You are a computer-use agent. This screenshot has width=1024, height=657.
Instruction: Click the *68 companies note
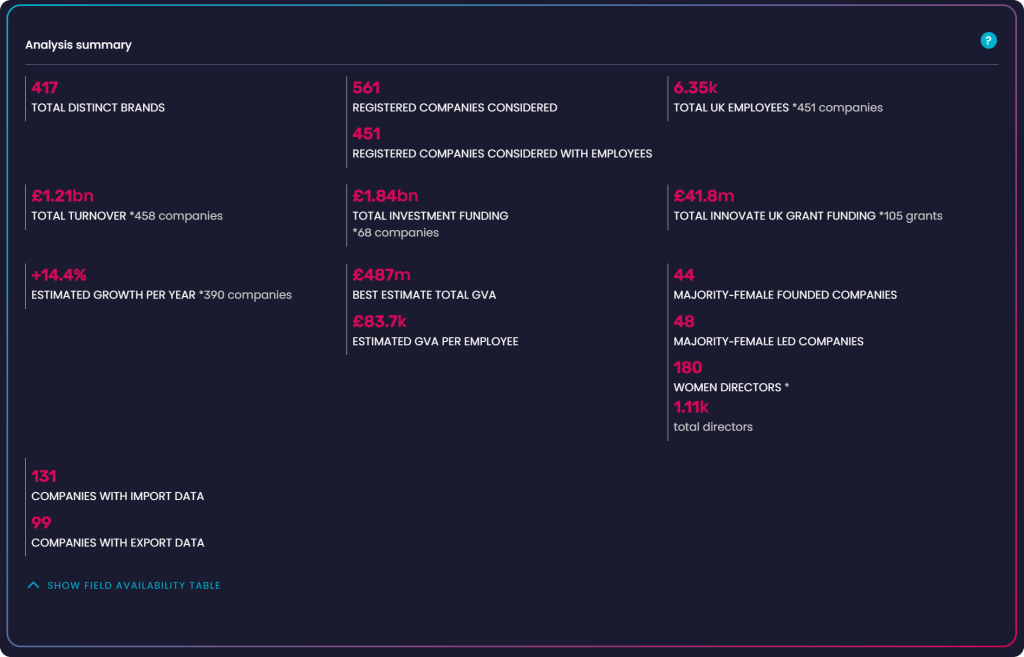pos(396,232)
